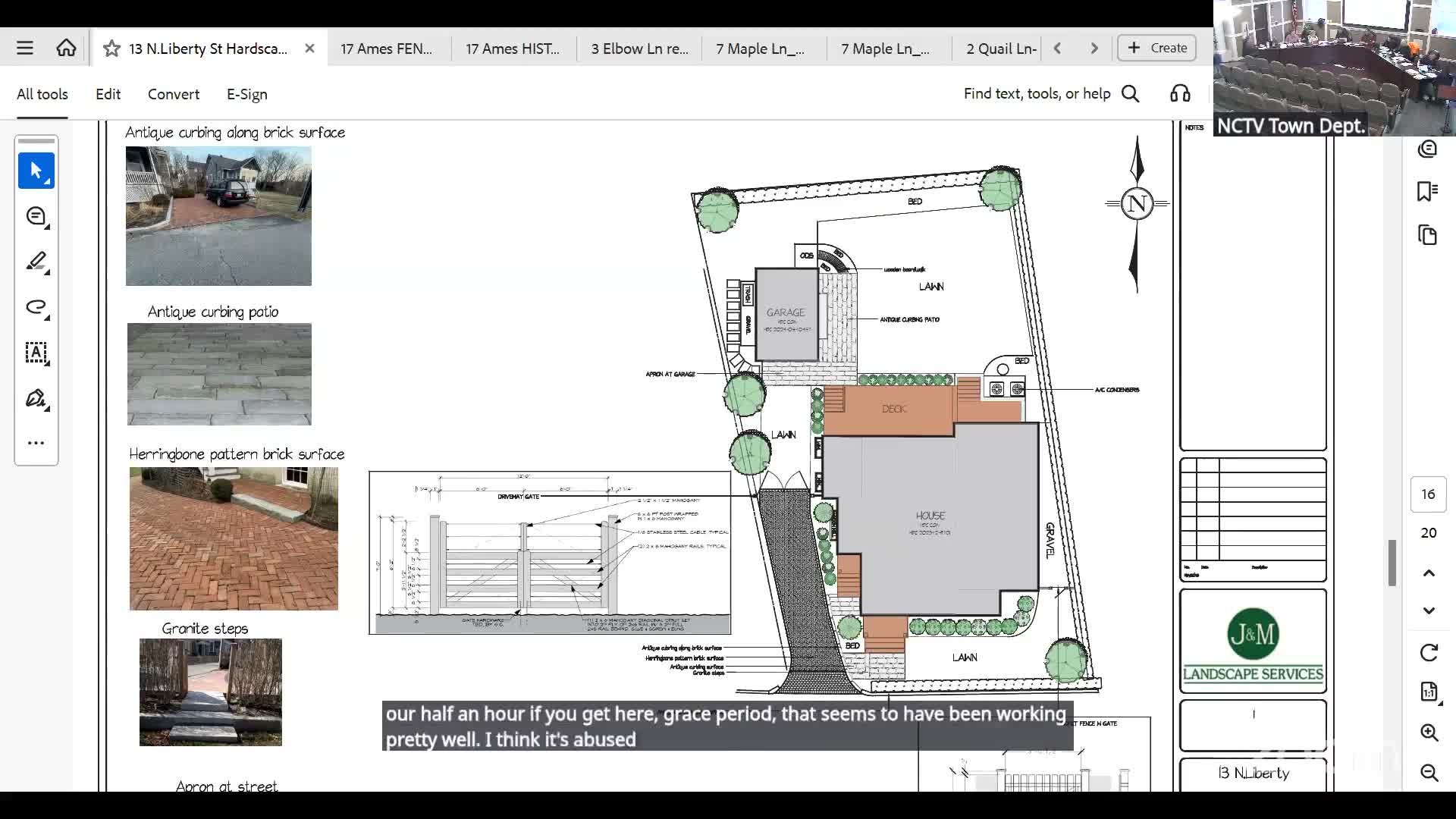Open the Convert menu
This screenshot has height=819, width=1456.
click(x=173, y=94)
